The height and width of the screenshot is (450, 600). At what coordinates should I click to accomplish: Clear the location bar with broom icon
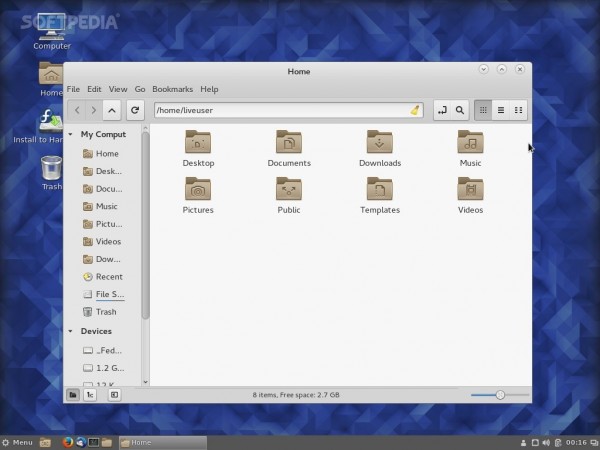coord(415,110)
